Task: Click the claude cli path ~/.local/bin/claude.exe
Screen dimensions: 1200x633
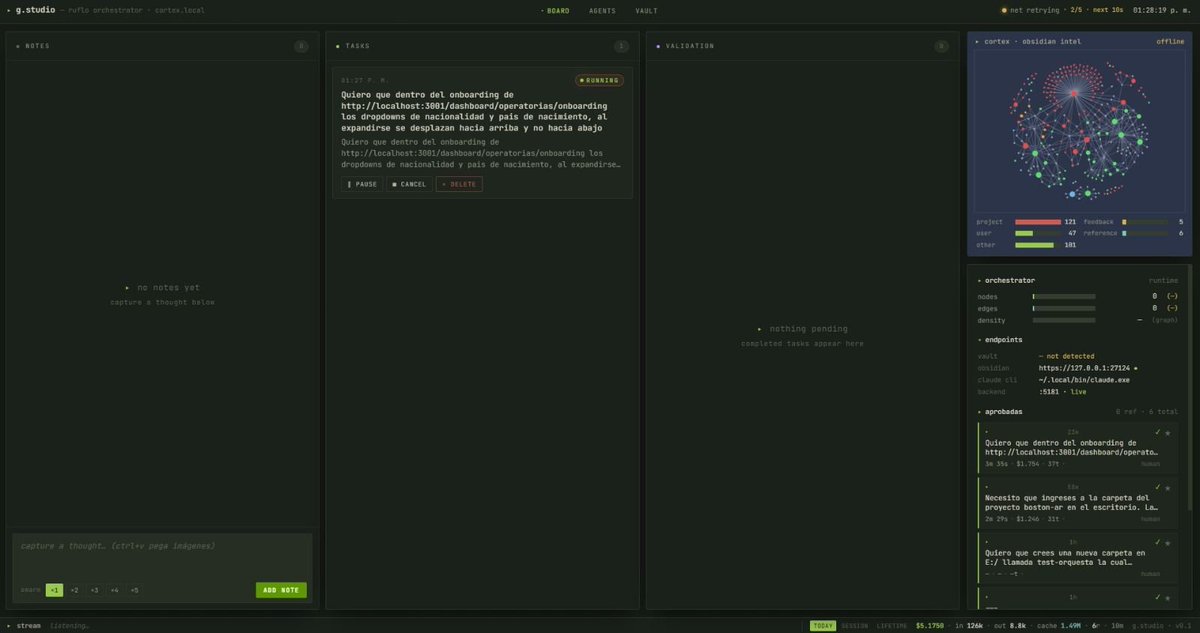Action: pos(1083,380)
